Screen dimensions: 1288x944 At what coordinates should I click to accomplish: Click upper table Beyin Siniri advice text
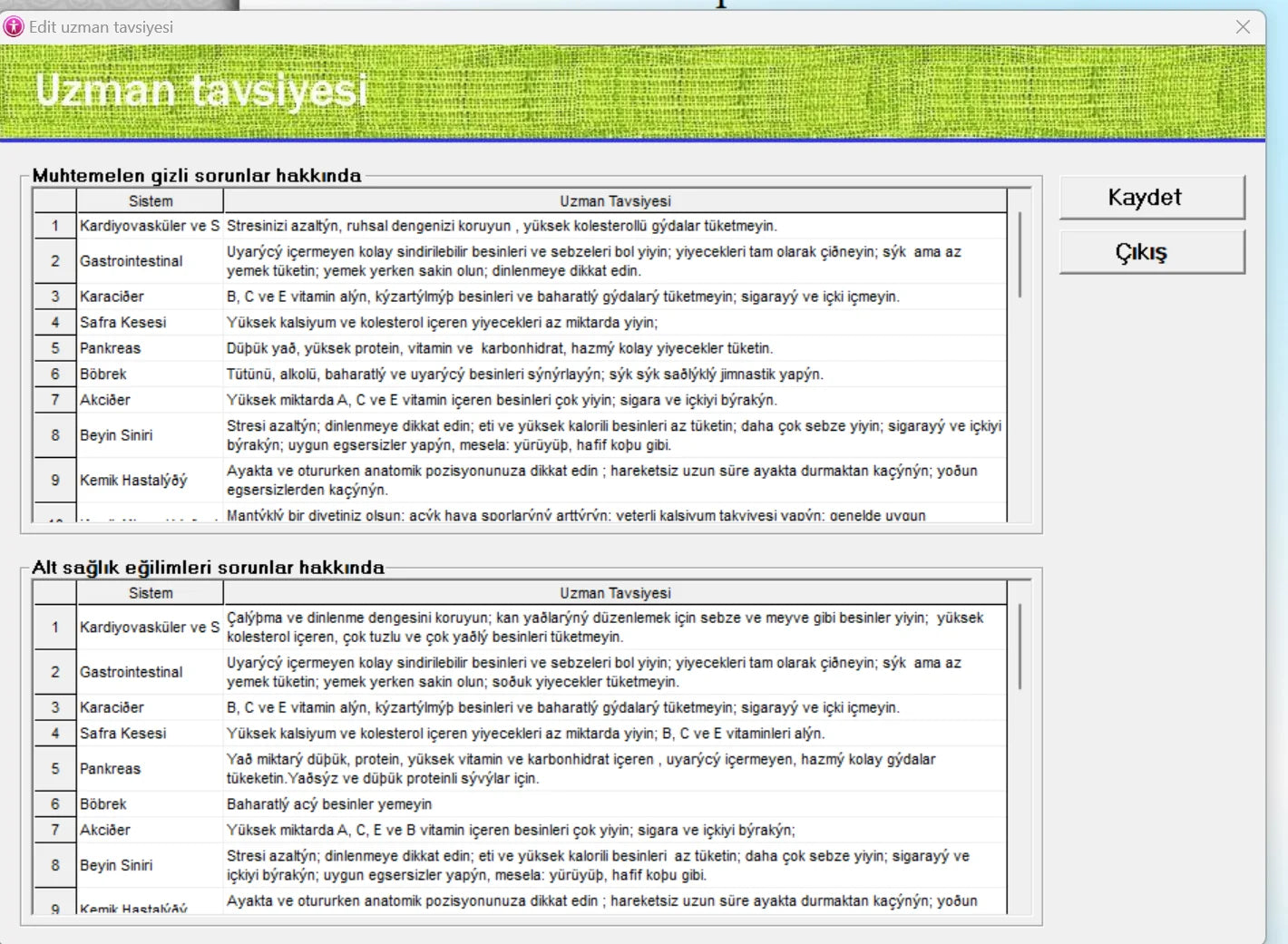(x=615, y=435)
